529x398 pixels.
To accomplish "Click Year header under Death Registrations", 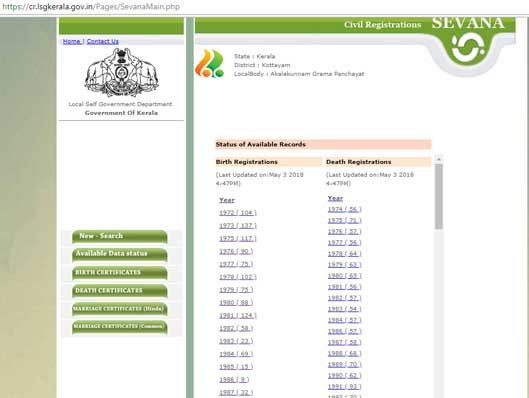I will point(335,198).
